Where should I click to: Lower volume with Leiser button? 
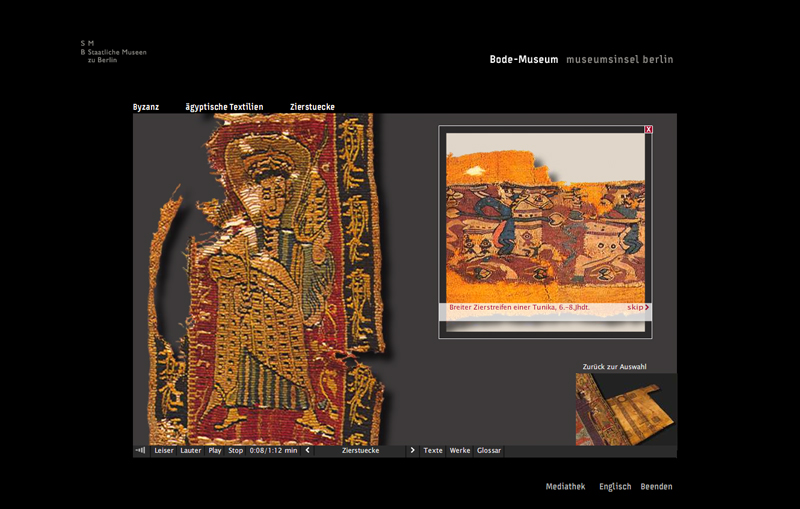point(164,450)
